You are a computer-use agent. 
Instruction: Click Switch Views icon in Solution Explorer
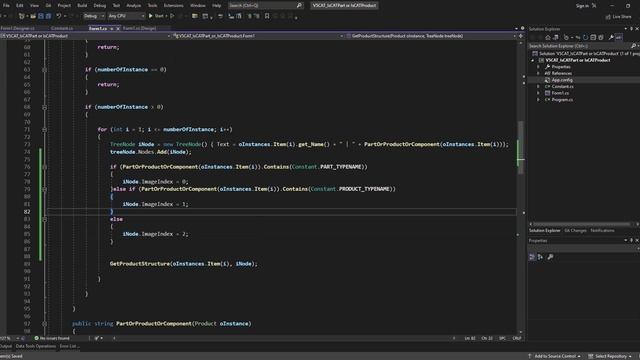pos(556,38)
